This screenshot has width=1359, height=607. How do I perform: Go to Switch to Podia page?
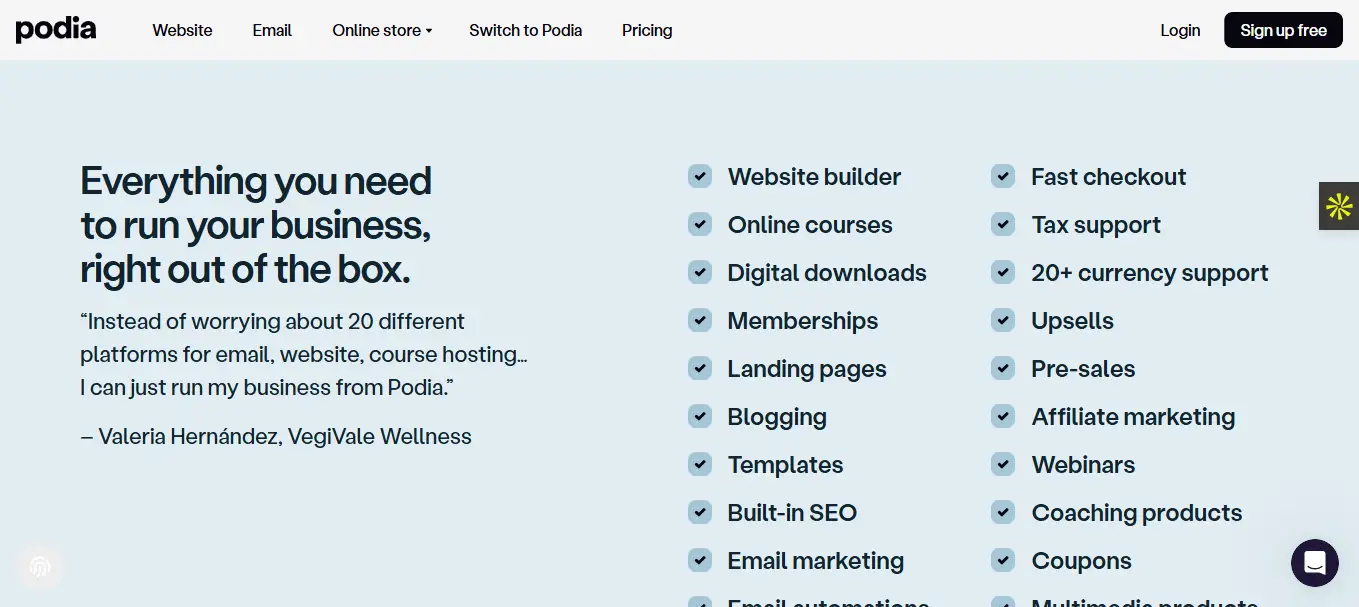pyautogui.click(x=526, y=30)
